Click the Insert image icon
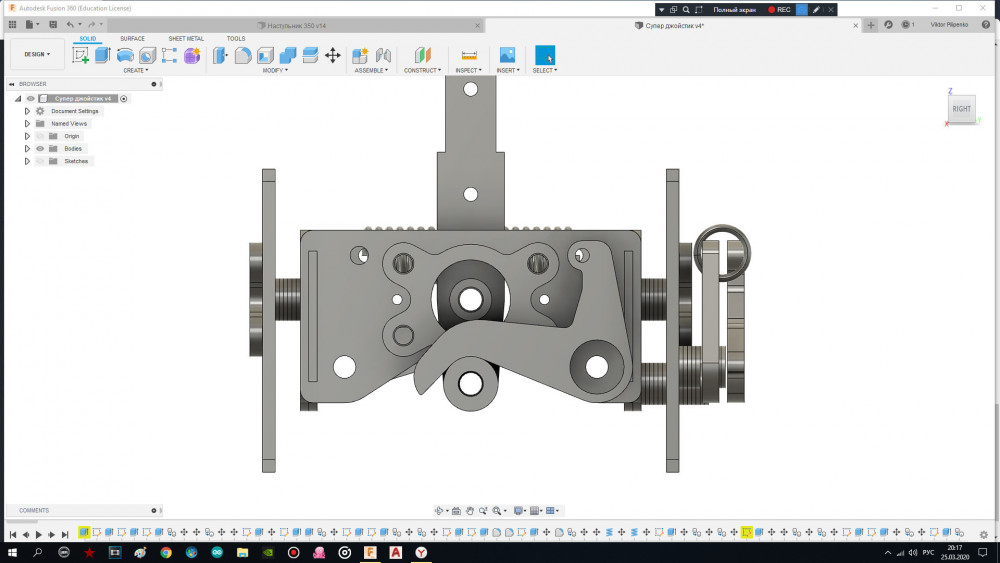The height and width of the screenshot is (563, 1000). coord(507,55)
